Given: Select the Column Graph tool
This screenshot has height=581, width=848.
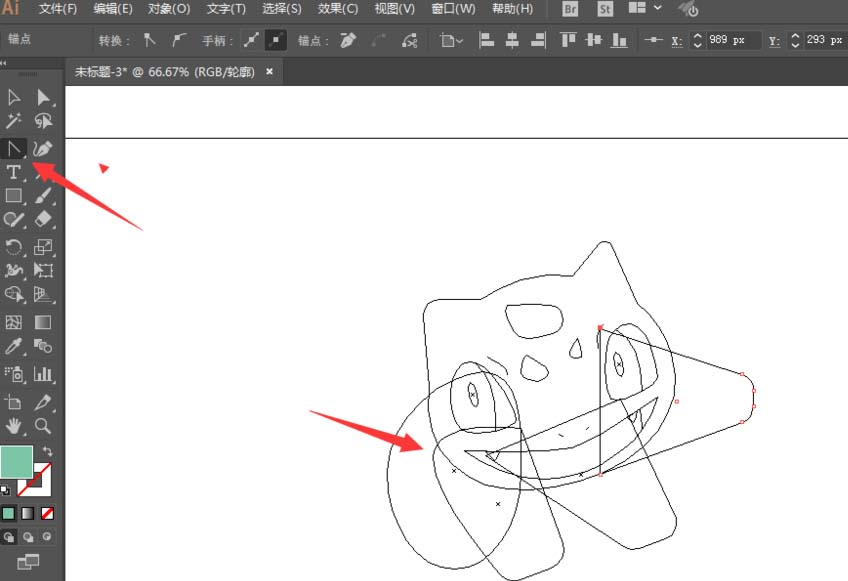Looking at the screenshot, I should coord(43,374).
